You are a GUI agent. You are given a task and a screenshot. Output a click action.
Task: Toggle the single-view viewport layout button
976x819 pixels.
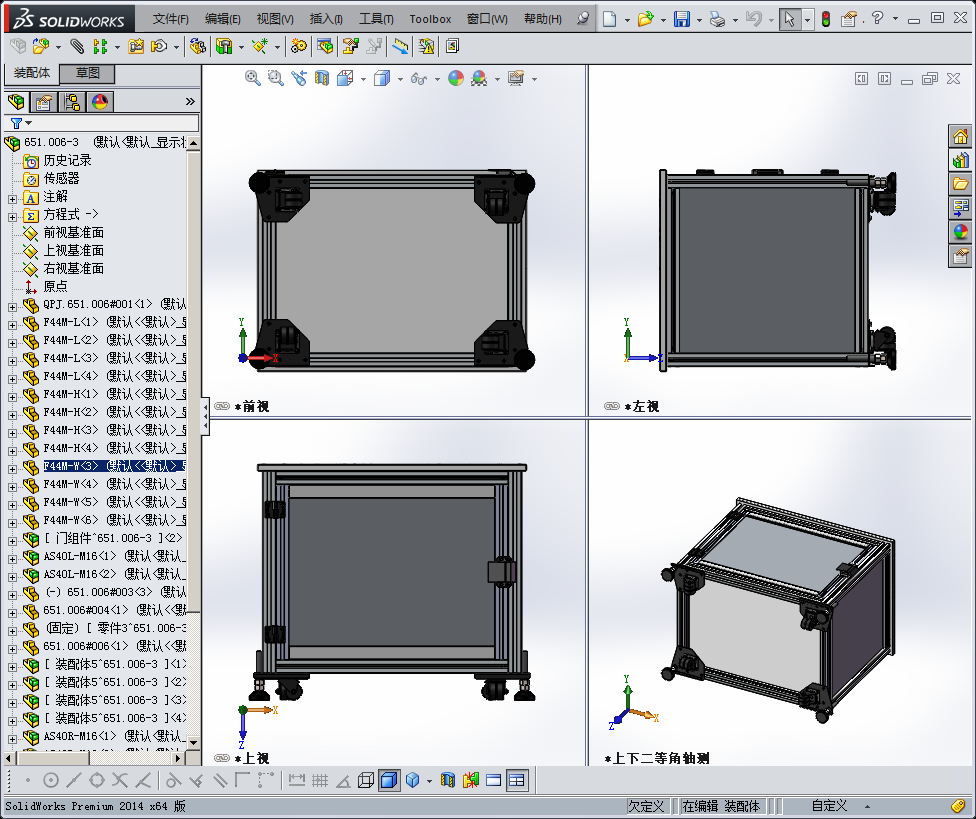tap(494, 780)
